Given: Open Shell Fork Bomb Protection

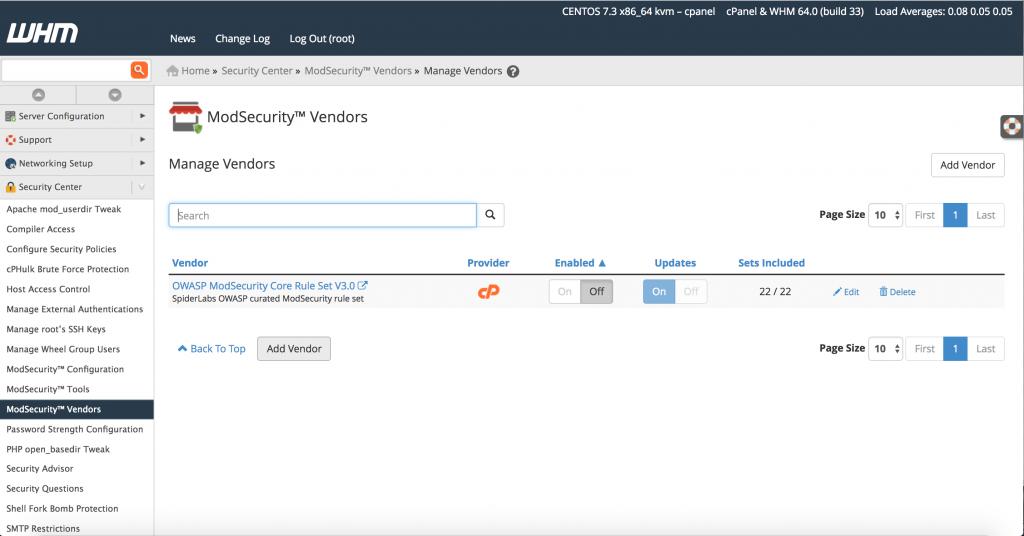Looking at the screenshot, I should pyautogui.click(x=62, y=509).
